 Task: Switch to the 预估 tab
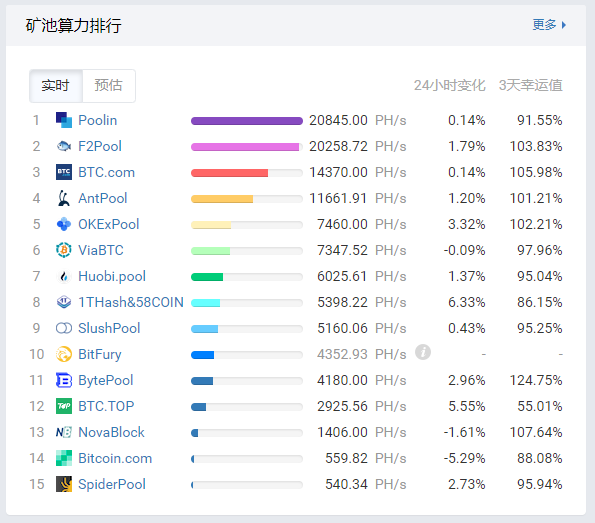[109, 86]
